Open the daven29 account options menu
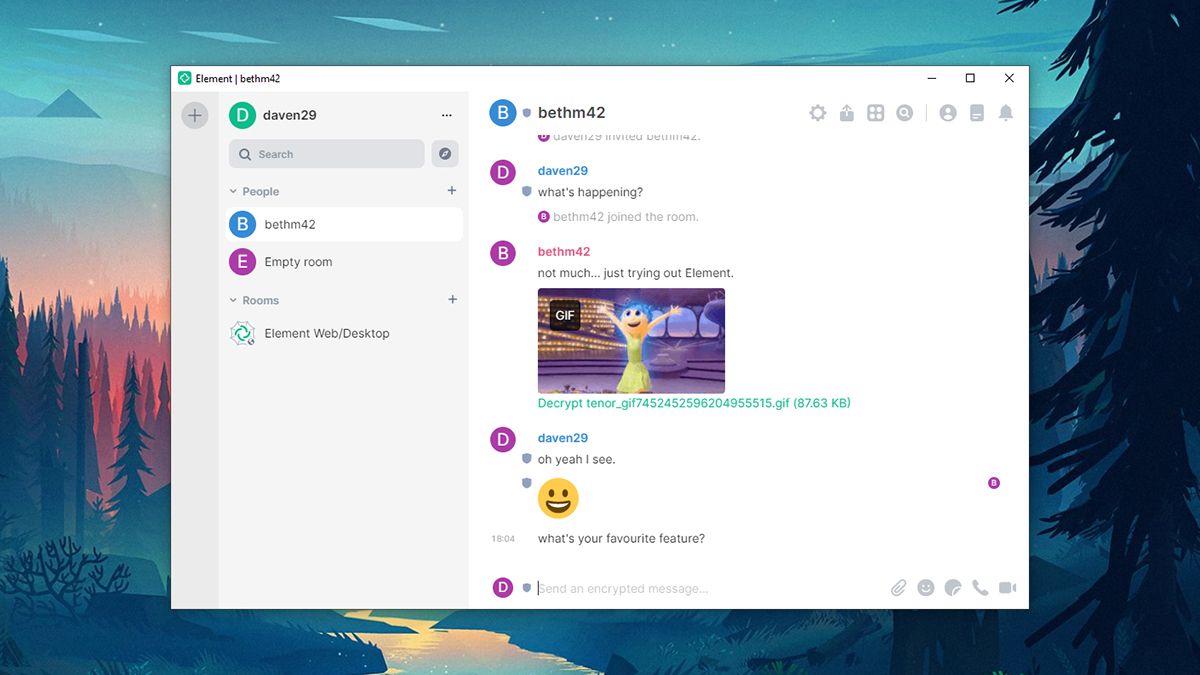1200x675 pixels. tap(447, 115)
